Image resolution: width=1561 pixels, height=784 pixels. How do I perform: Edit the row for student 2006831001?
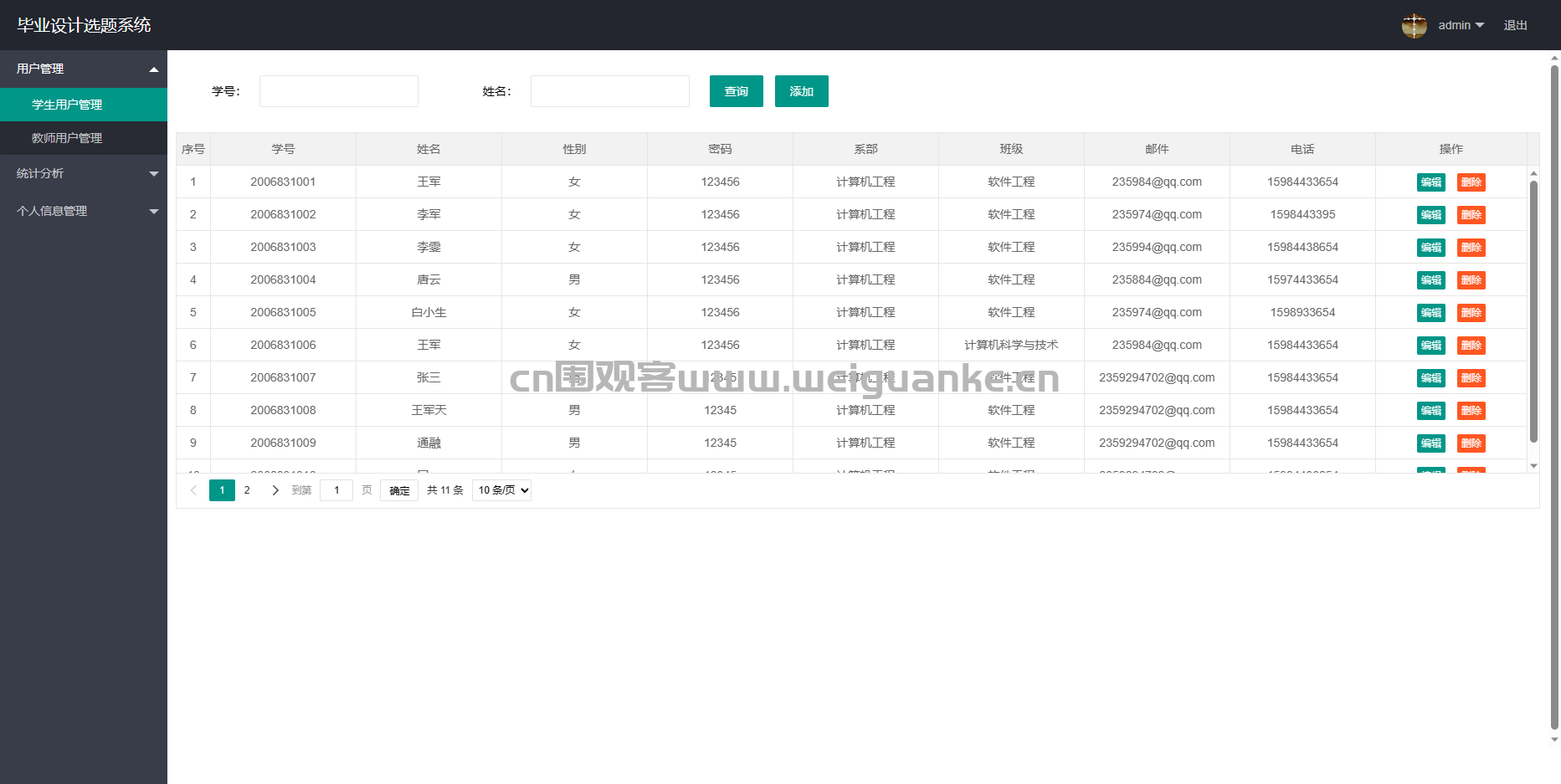[1431, 182]
